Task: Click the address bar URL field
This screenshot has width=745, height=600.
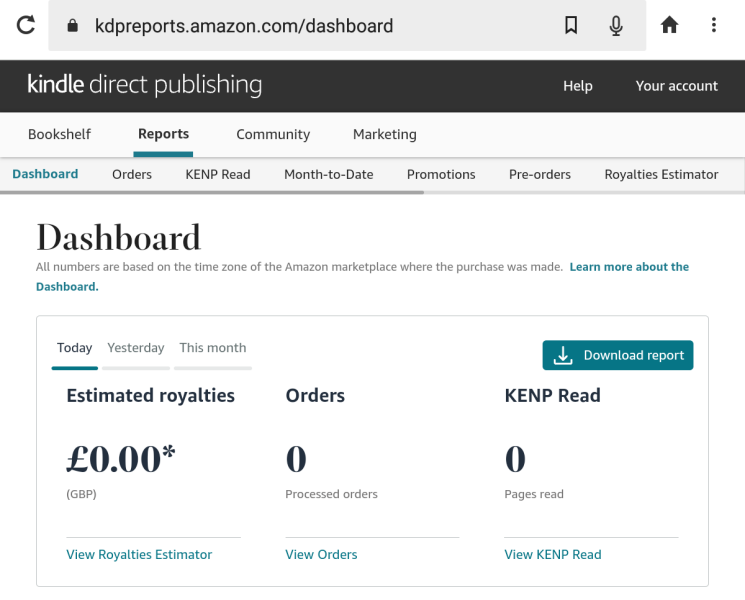Action: (x=300, y=26)
